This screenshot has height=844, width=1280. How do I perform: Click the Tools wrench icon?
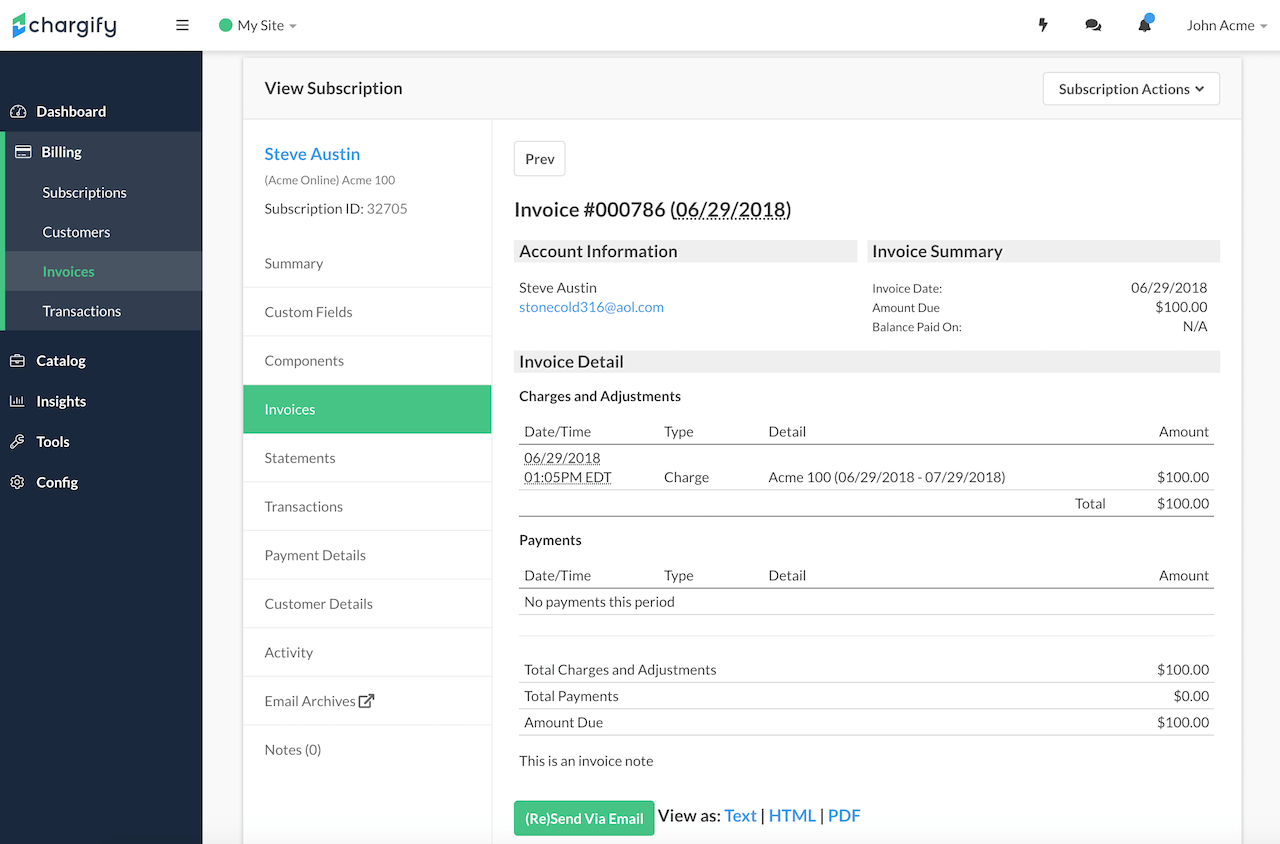click(x=17, y=442)
